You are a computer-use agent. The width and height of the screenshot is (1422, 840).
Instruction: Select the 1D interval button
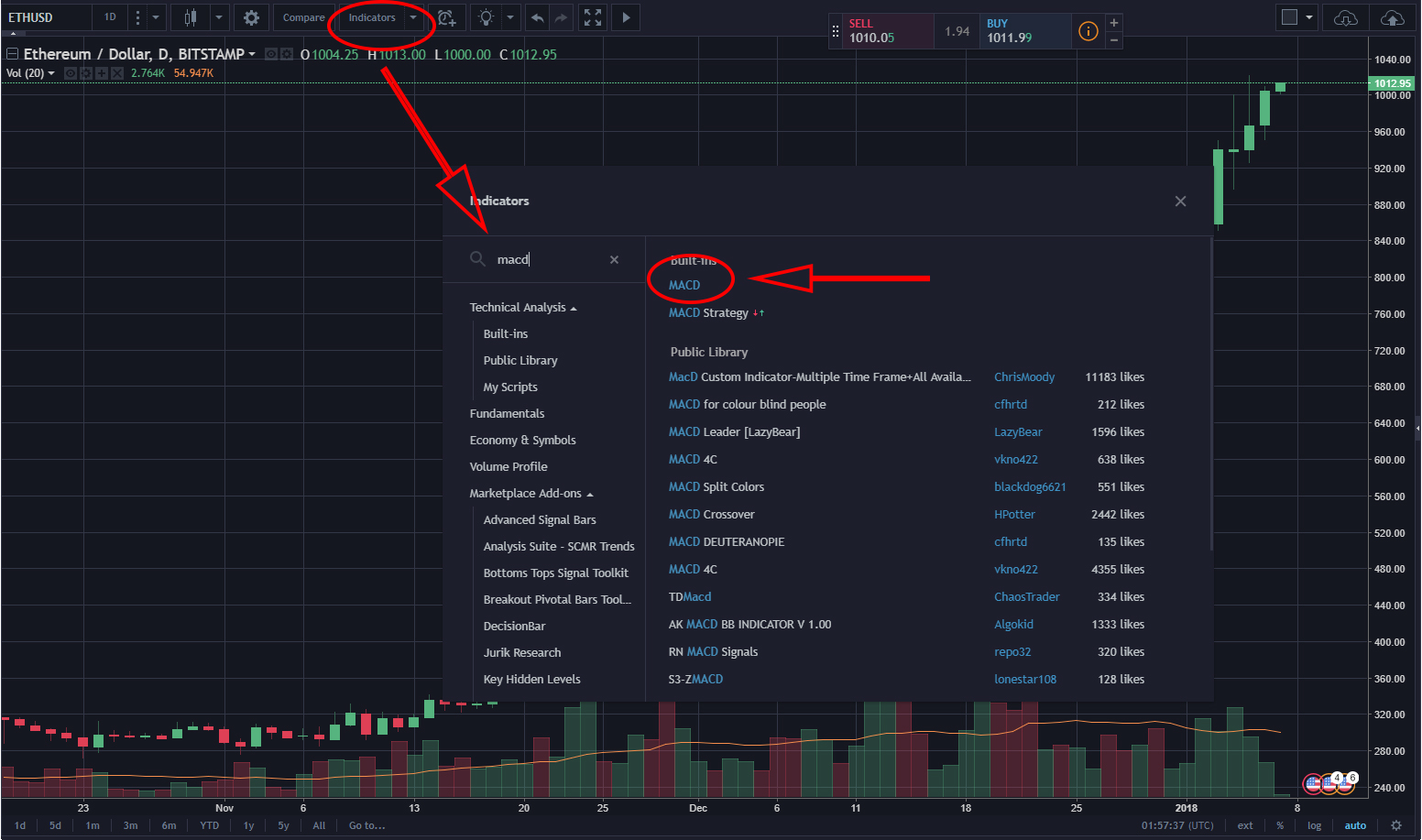click(x=110, y=17)
